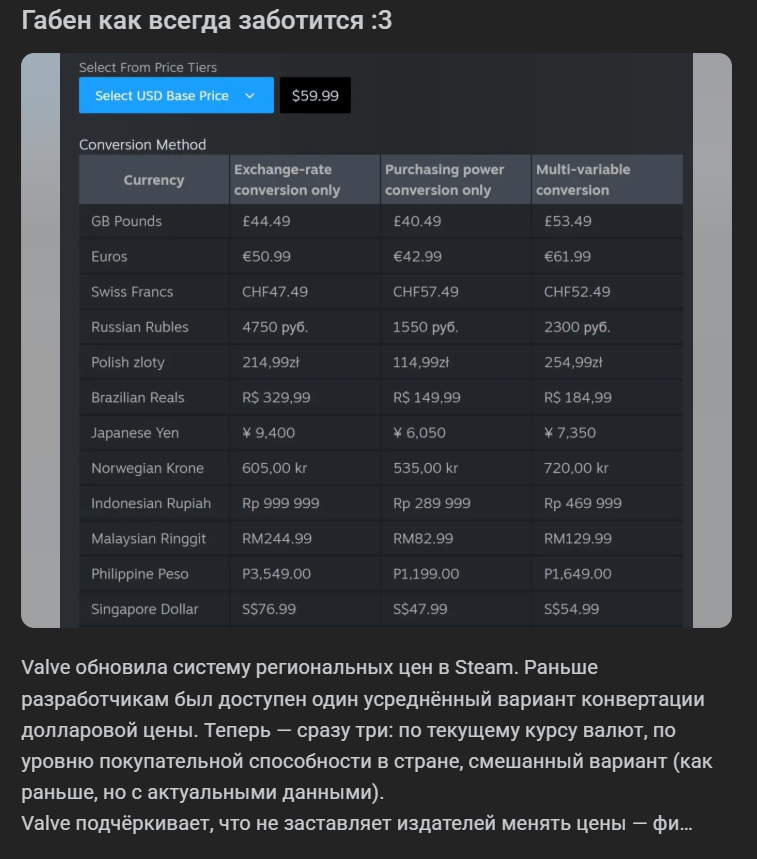Screen dimensions: 757x859
Task: Click the €61.99 multi-variable Euros price
Action: click(x=567, y=256)
